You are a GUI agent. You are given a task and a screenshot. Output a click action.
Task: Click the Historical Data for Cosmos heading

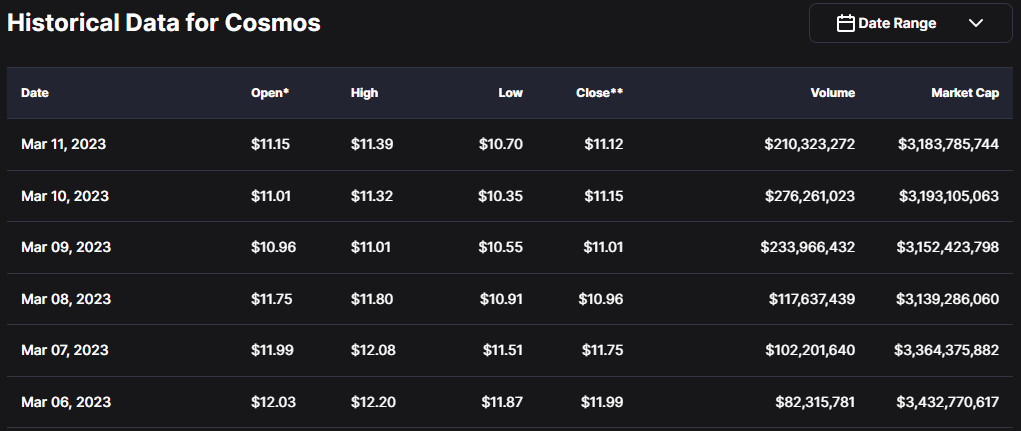164,23
